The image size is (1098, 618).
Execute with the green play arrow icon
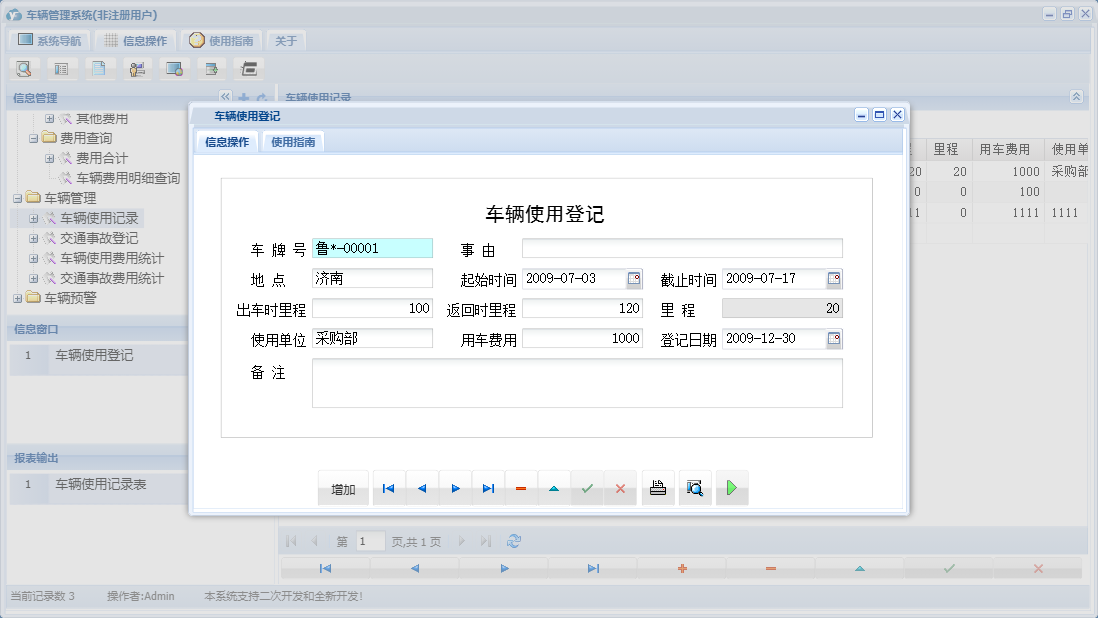[732, 488]
